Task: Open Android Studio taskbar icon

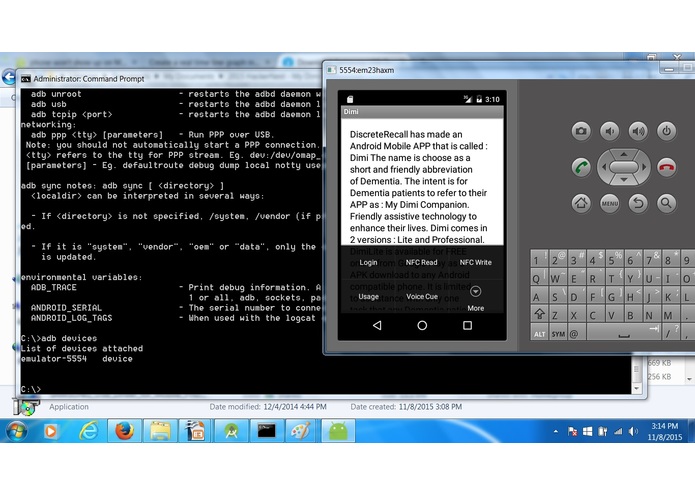Action: (231, 431)
